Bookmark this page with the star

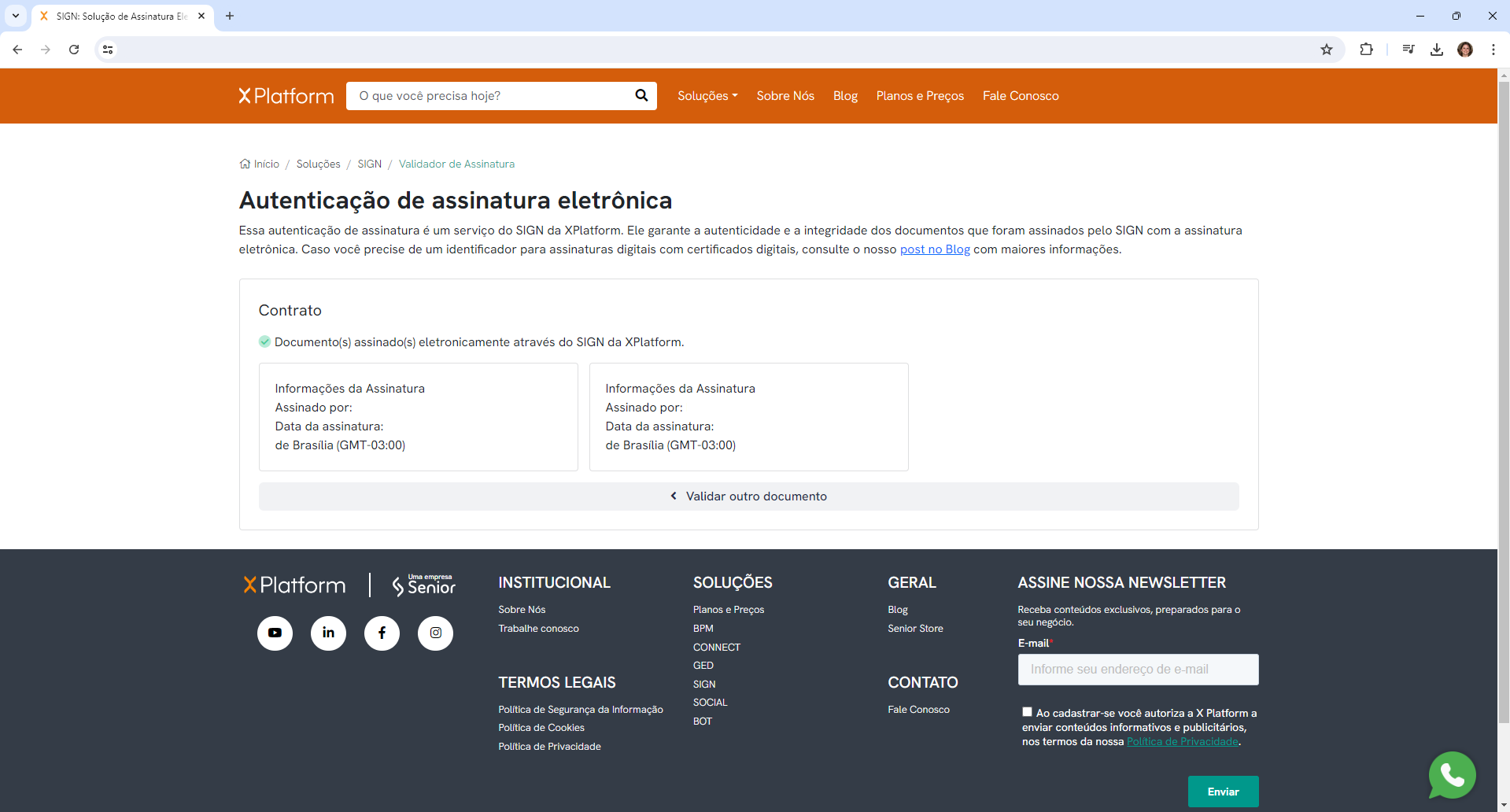point(1327,50)
